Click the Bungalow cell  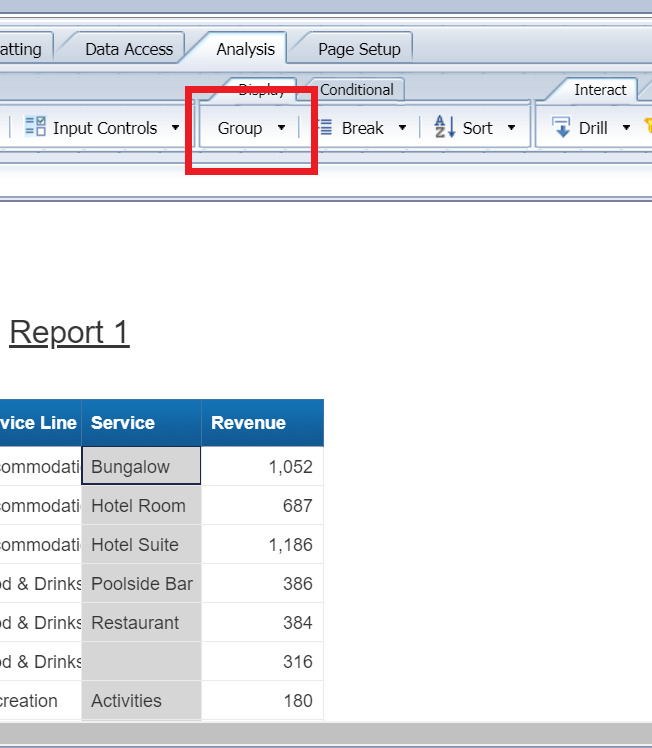tap(141, 467)
